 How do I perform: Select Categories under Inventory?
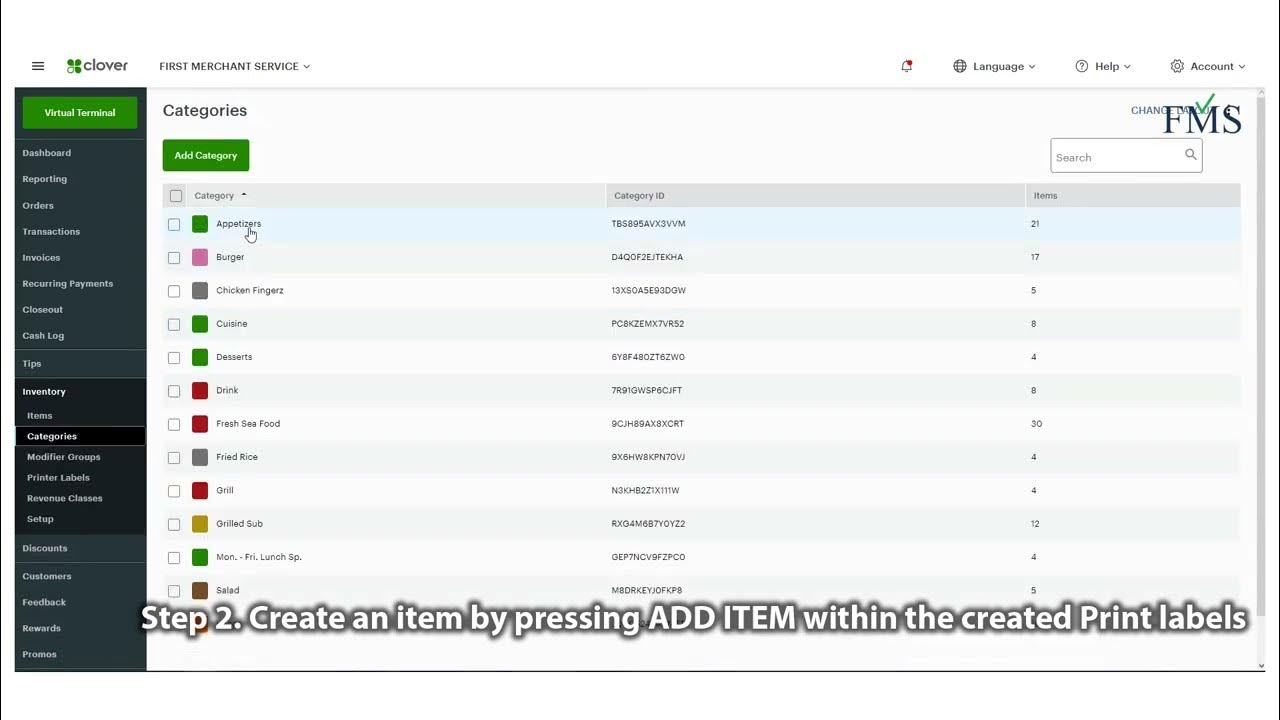[80, 436]
